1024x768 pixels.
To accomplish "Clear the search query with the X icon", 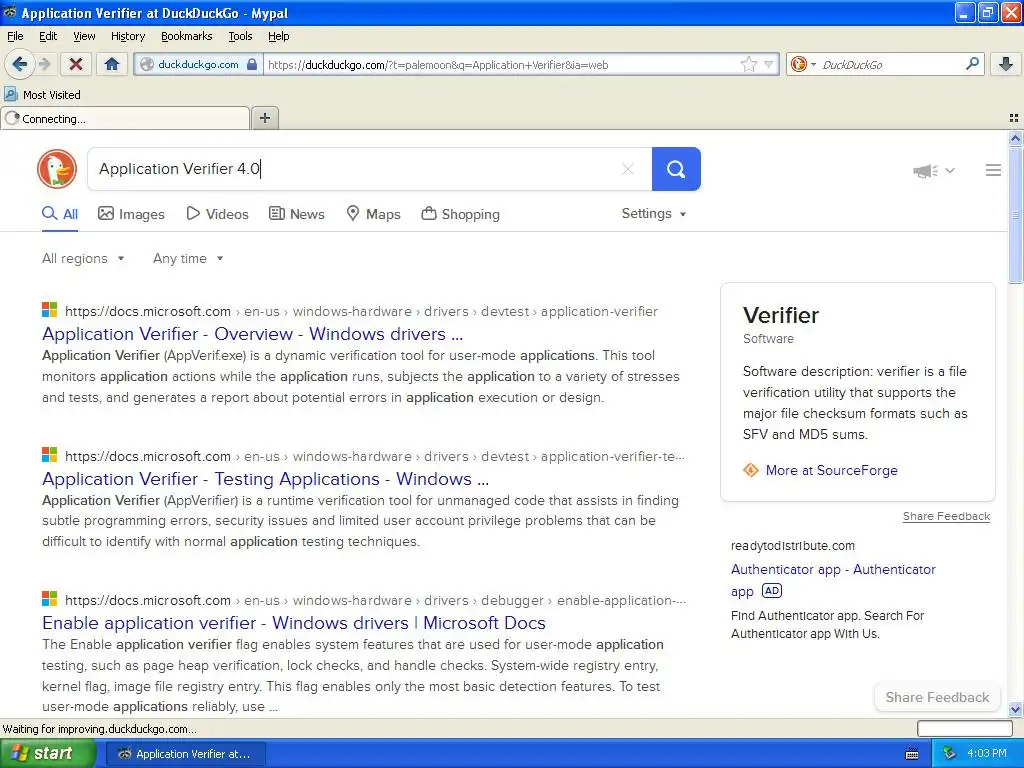I will pyautogui.click(x=628, y=169).
